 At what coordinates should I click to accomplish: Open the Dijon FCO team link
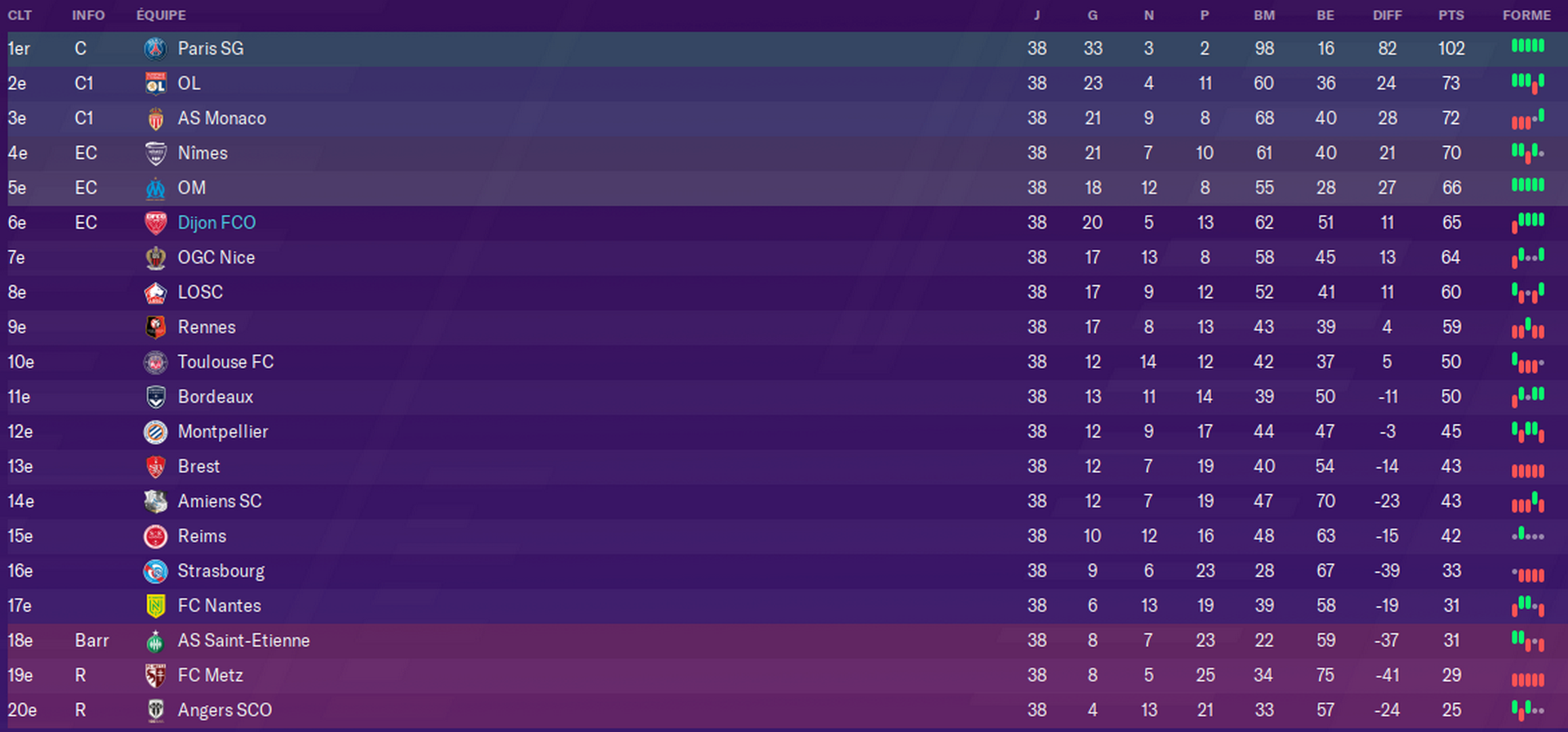(216, 223)
